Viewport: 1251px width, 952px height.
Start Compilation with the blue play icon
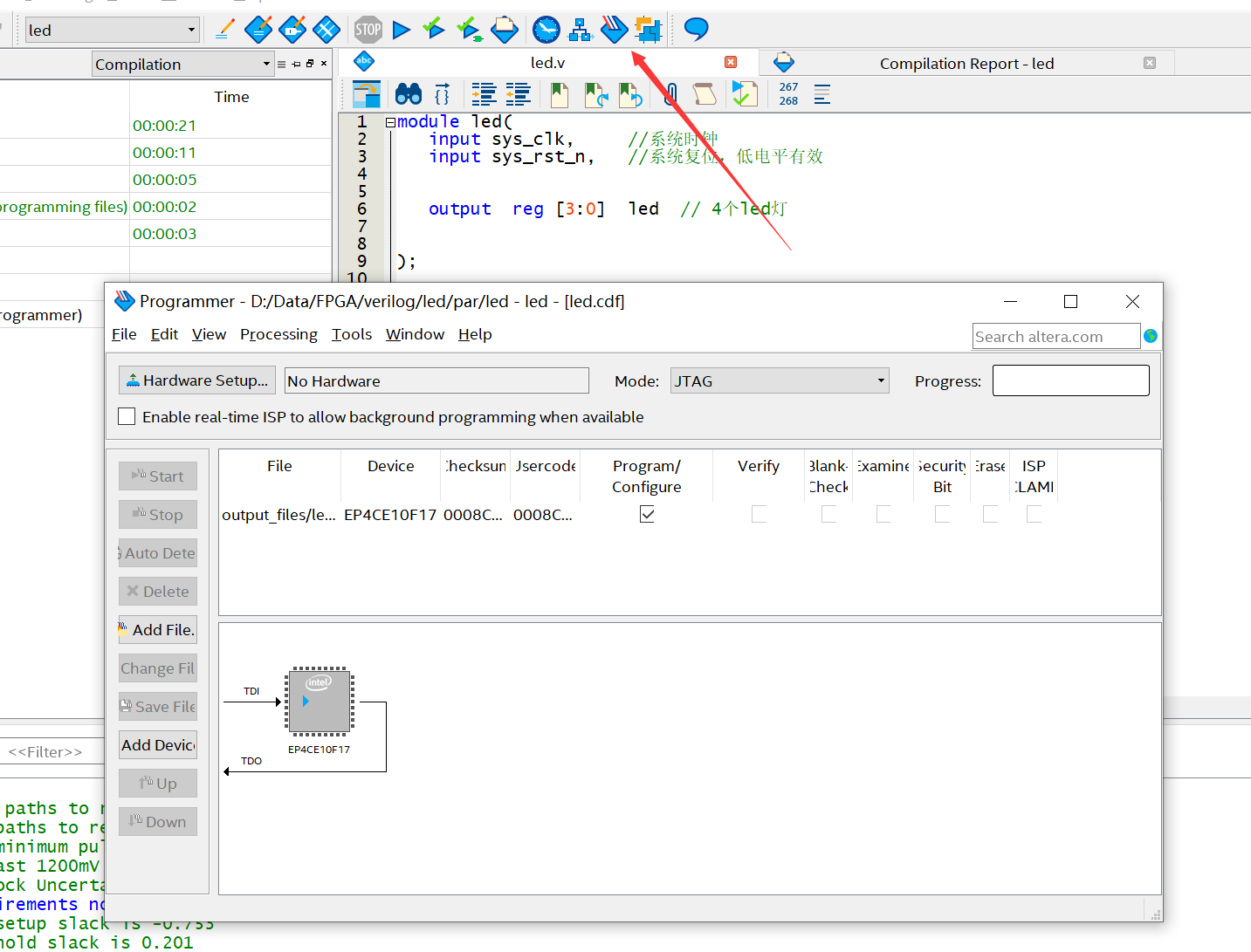402,30
